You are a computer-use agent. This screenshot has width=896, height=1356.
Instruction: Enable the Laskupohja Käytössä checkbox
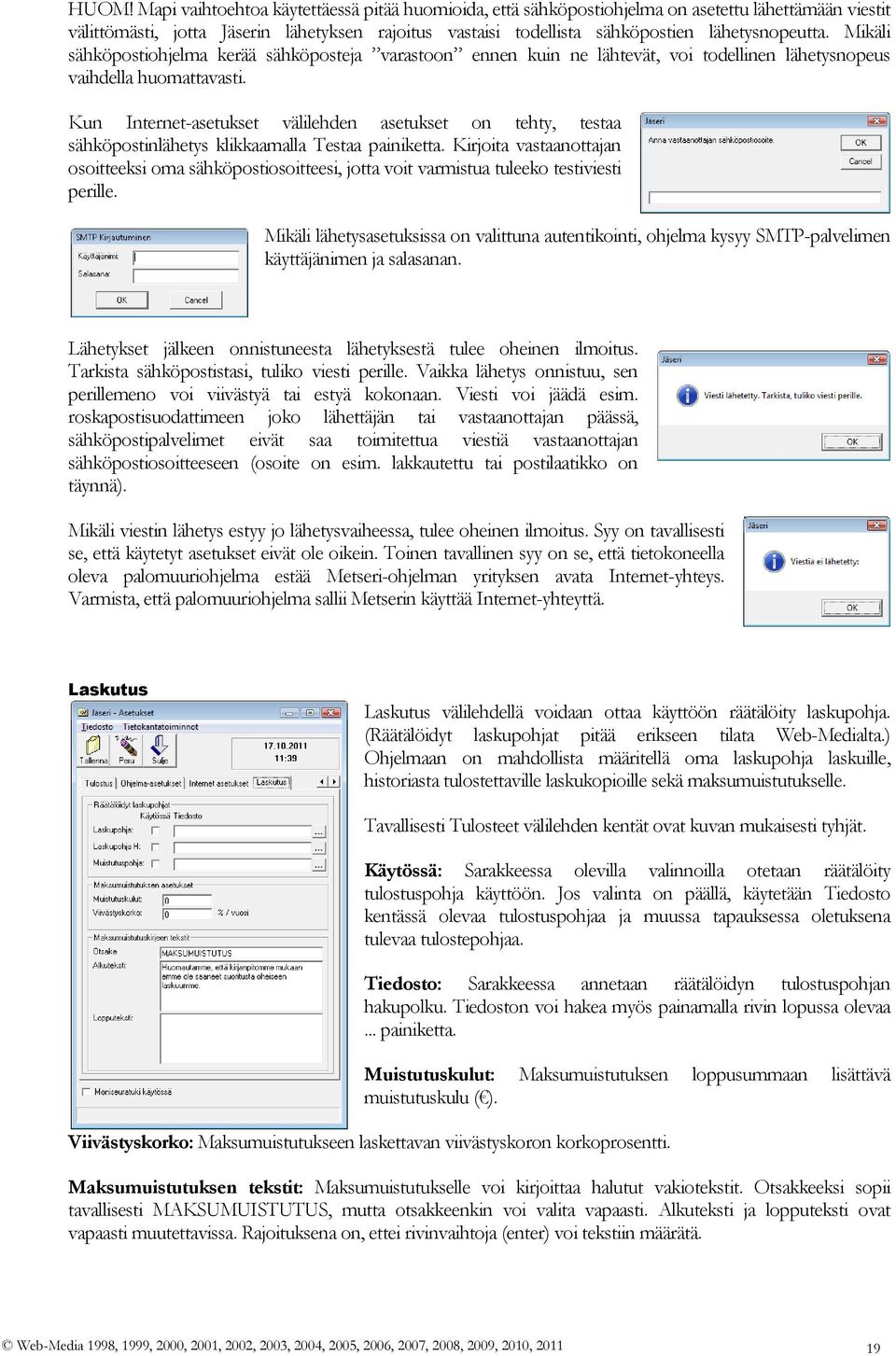click(x=155, y=831)
